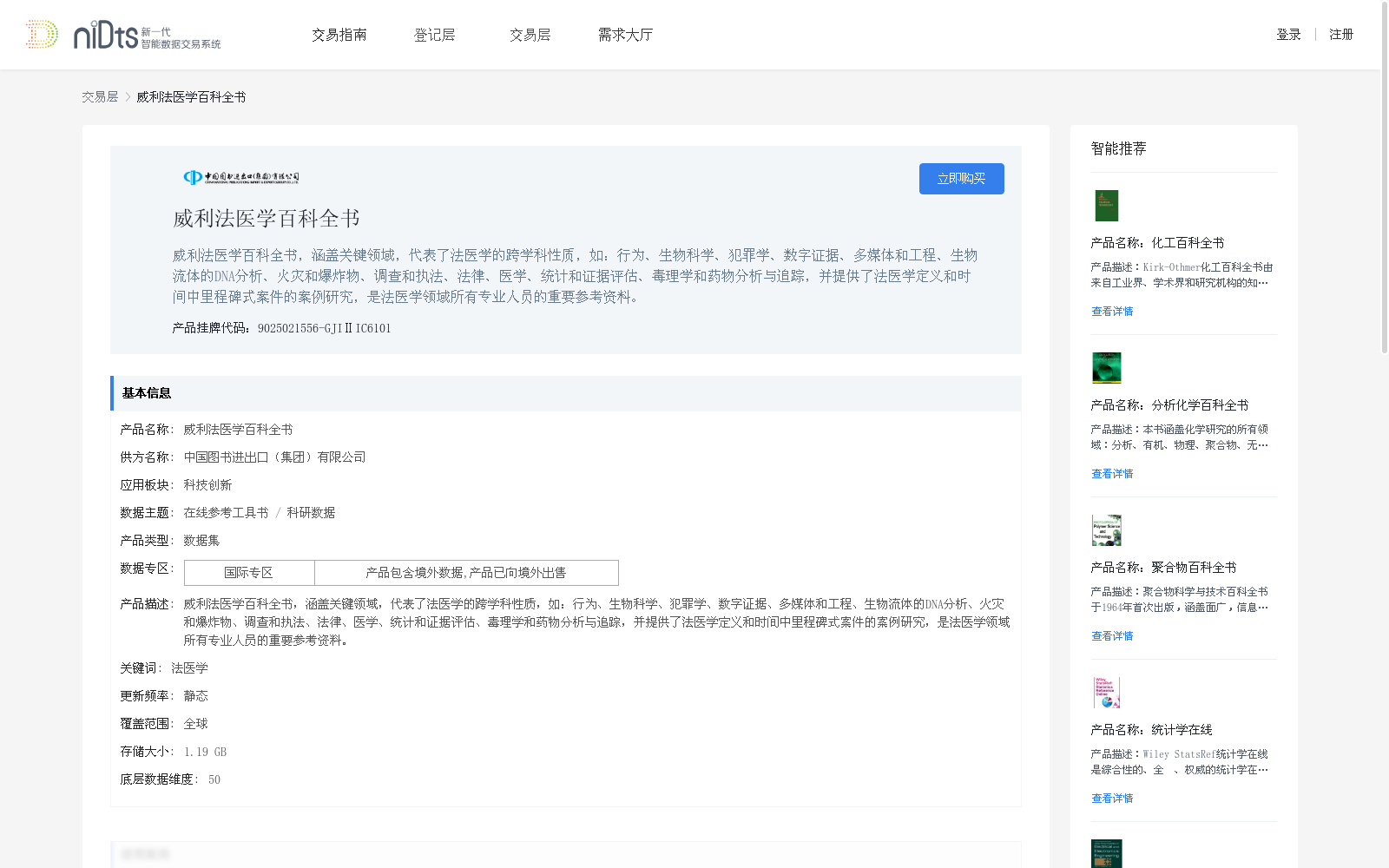Open the 化工百科全书 book thumbnail
This screenshot has height=868, width=1389.
coord(1106,206)
